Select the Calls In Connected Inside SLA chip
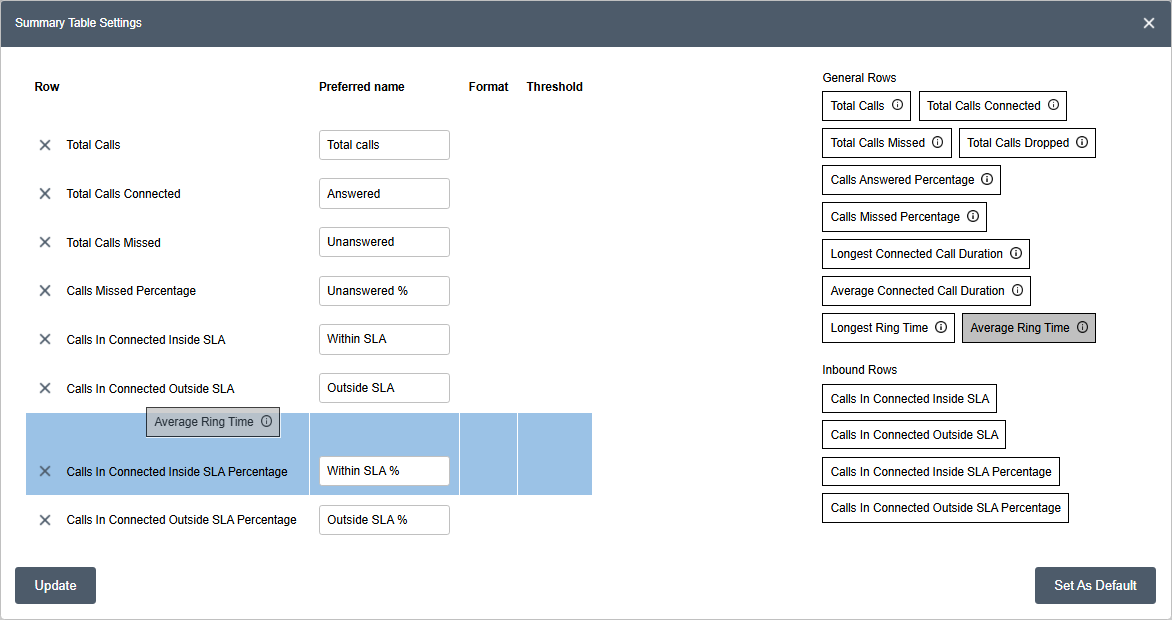 coord(910,399)
